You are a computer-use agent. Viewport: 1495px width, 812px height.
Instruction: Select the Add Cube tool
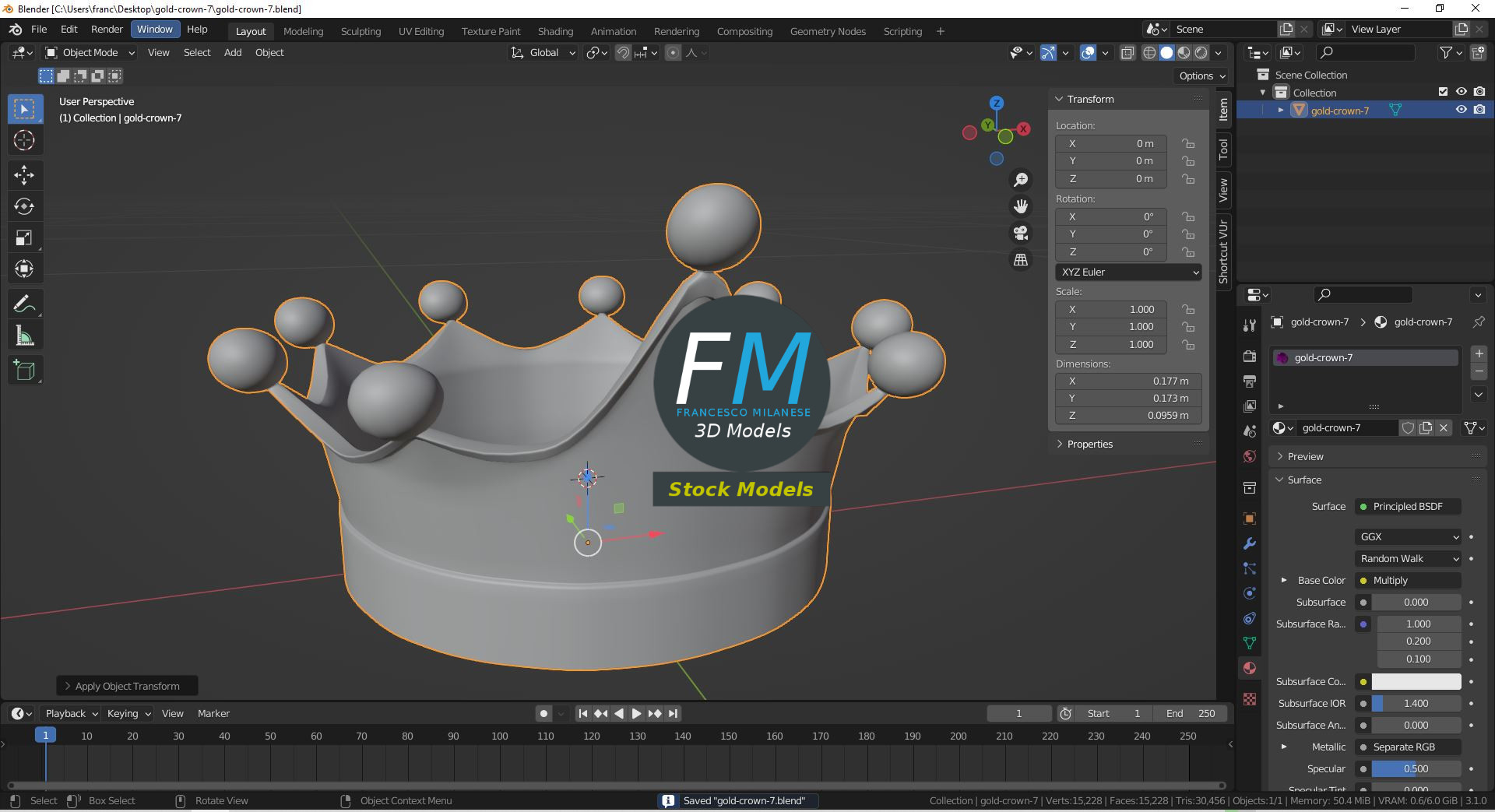[x=24, y=371]
